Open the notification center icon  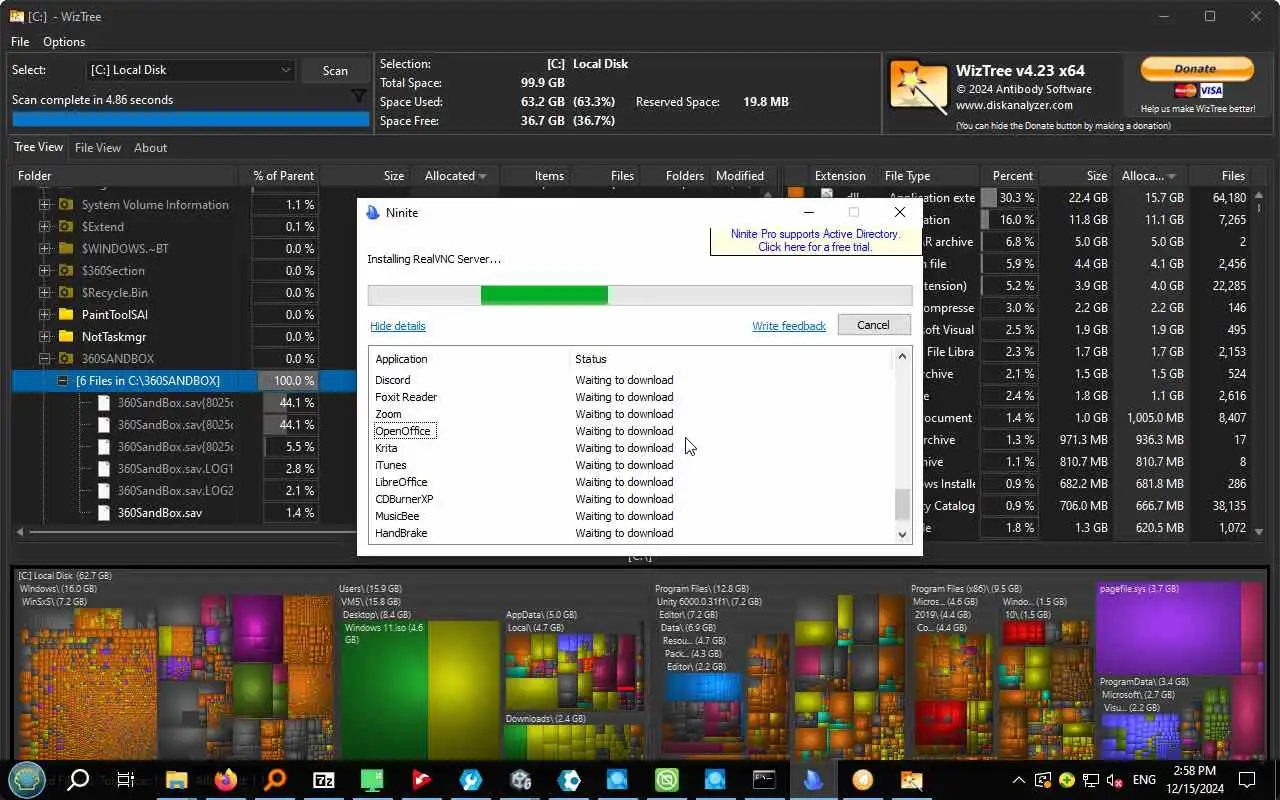coord(1247,779)
